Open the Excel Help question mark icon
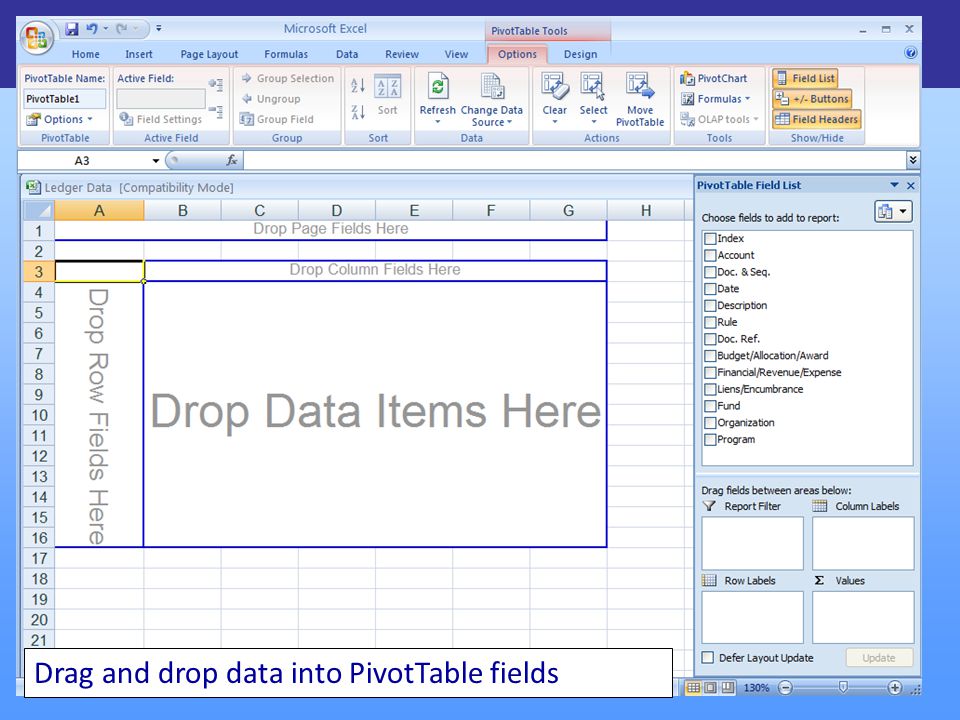This screenshot has width=960, height=720. click(910, 53)
